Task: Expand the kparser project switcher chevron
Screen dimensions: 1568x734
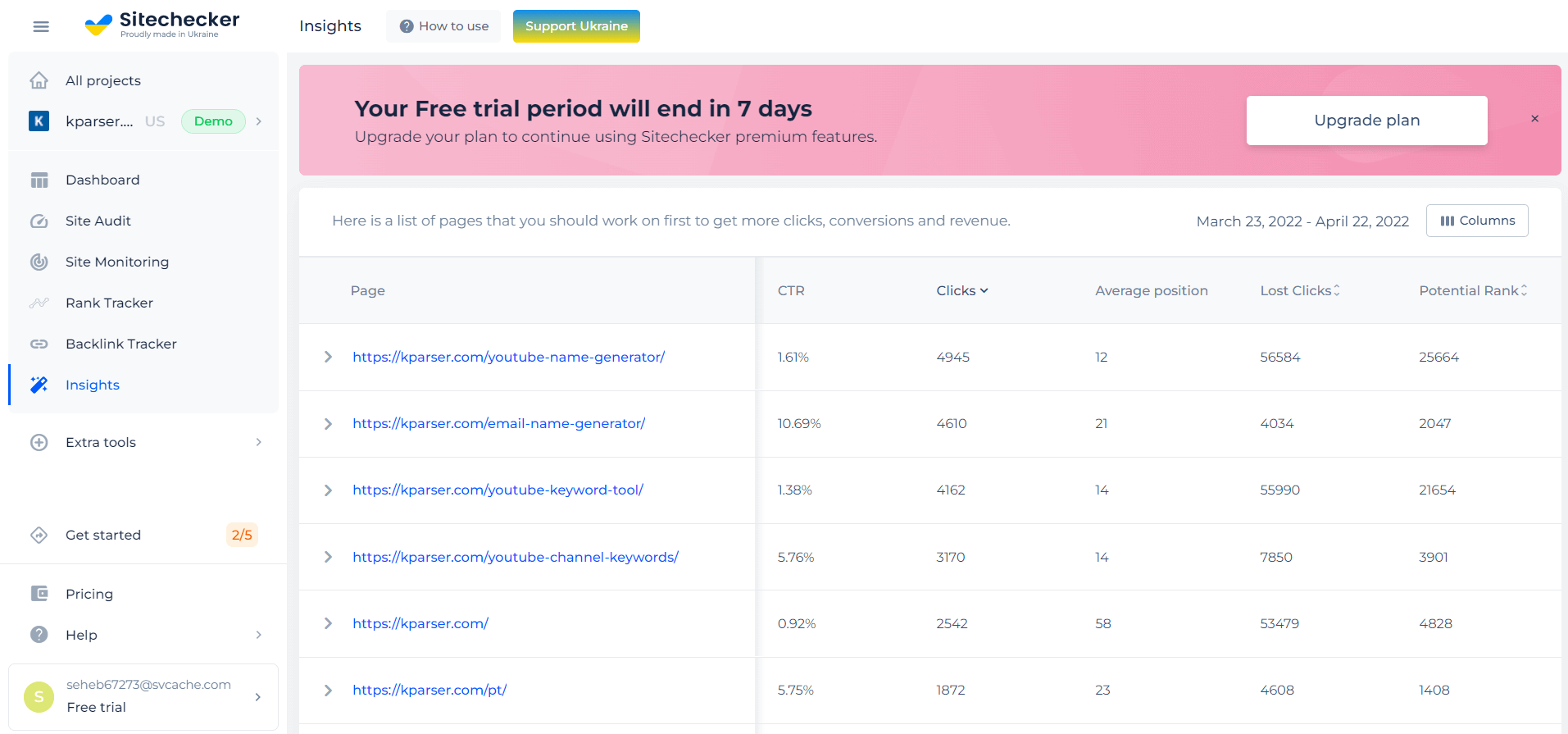Action: tap(259, 121)
